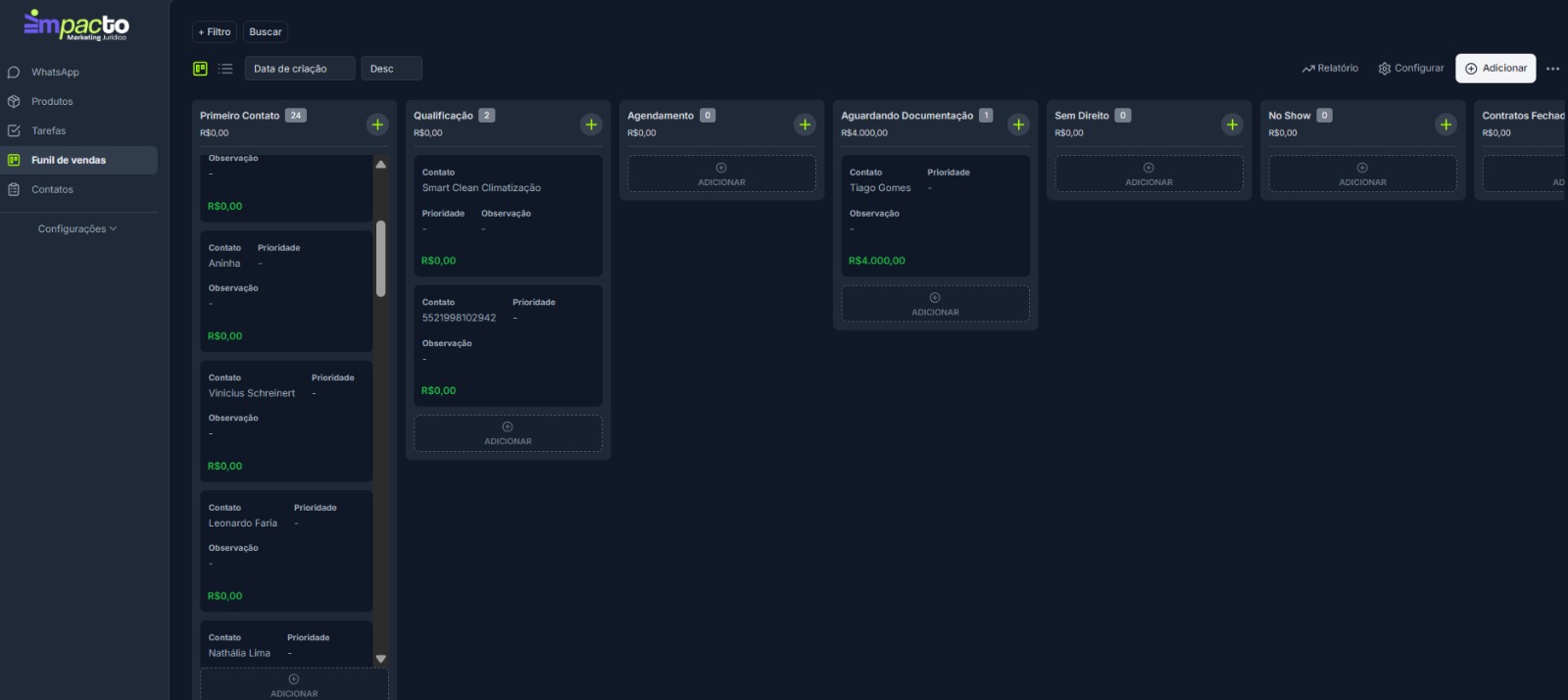Open the three-dots more options menu
The width and height of the screenshot is (1568, 700).
1552,69
